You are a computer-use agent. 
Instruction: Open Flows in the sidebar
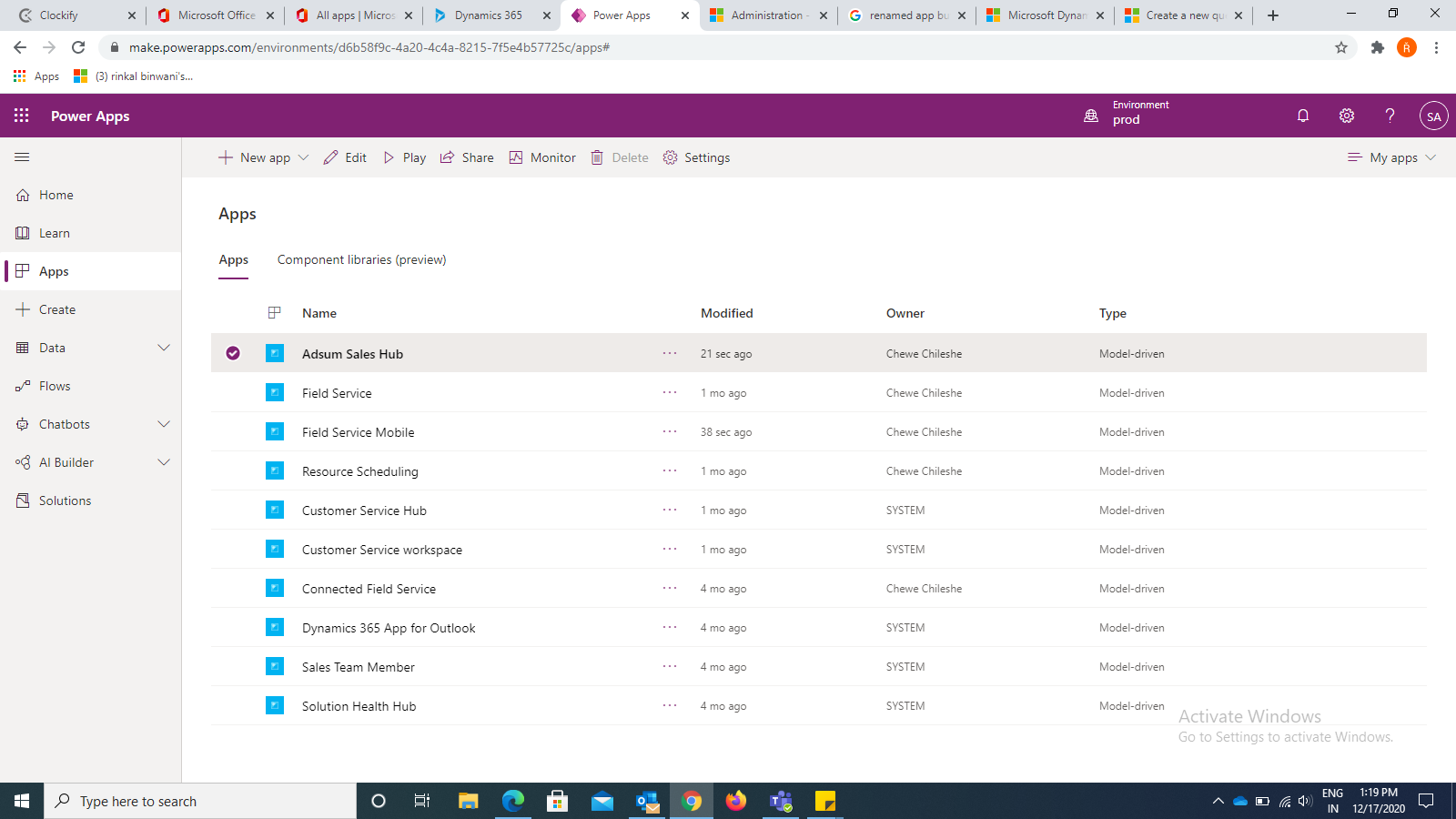[55, 386]
